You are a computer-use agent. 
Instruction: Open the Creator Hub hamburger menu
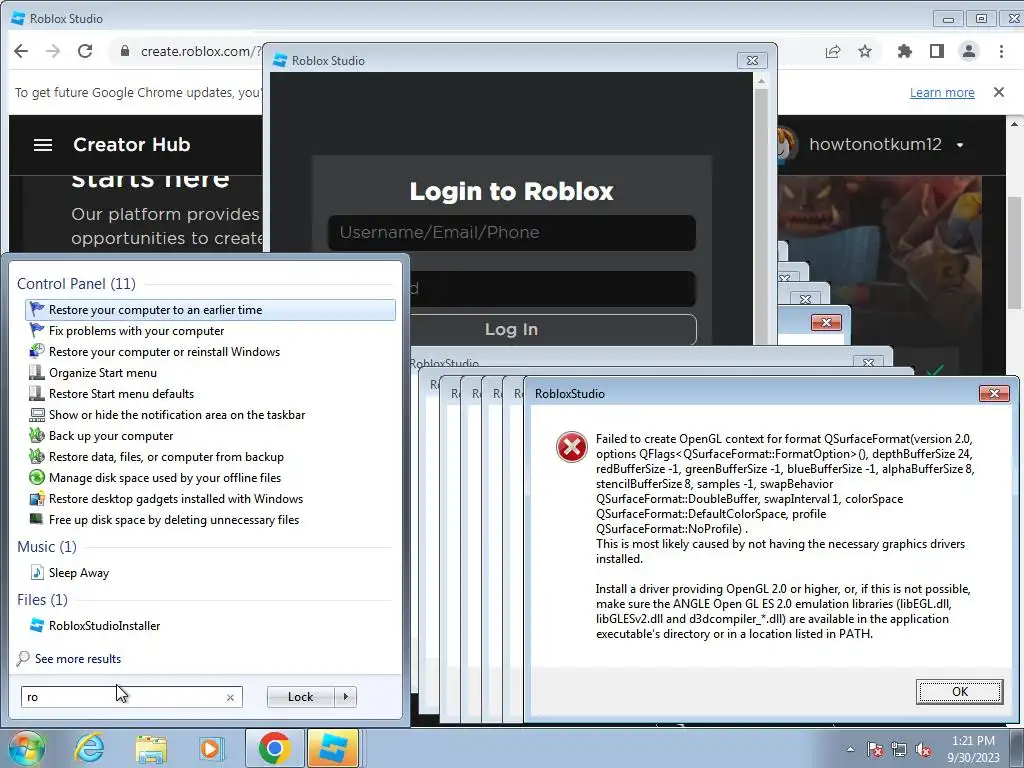coord(43,145)
